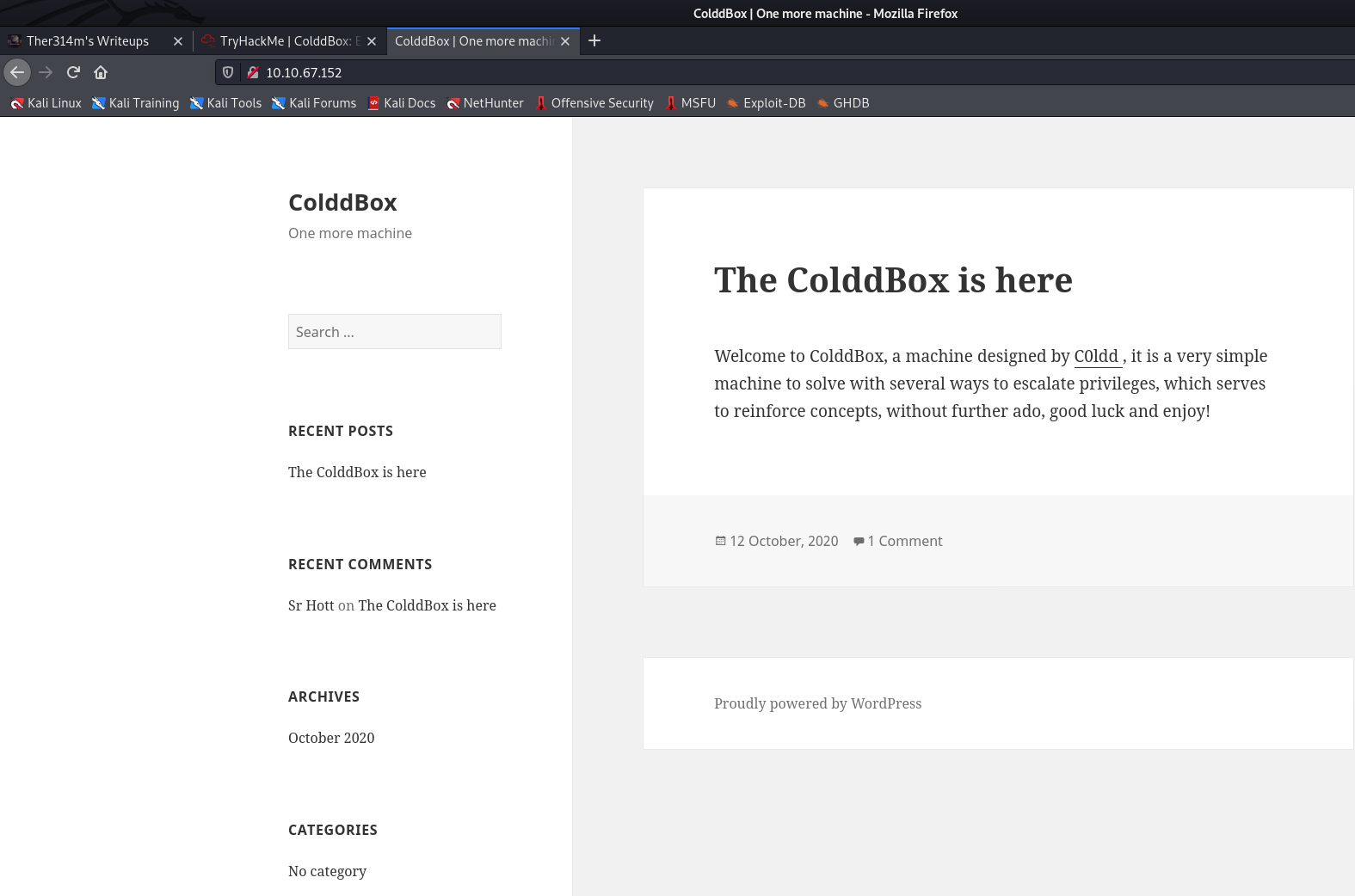Image resolution: width=1355 pixels, height=896 pixels.
Task: Close the TryHackMe ColddBox tab
Action: click(372, 41)
